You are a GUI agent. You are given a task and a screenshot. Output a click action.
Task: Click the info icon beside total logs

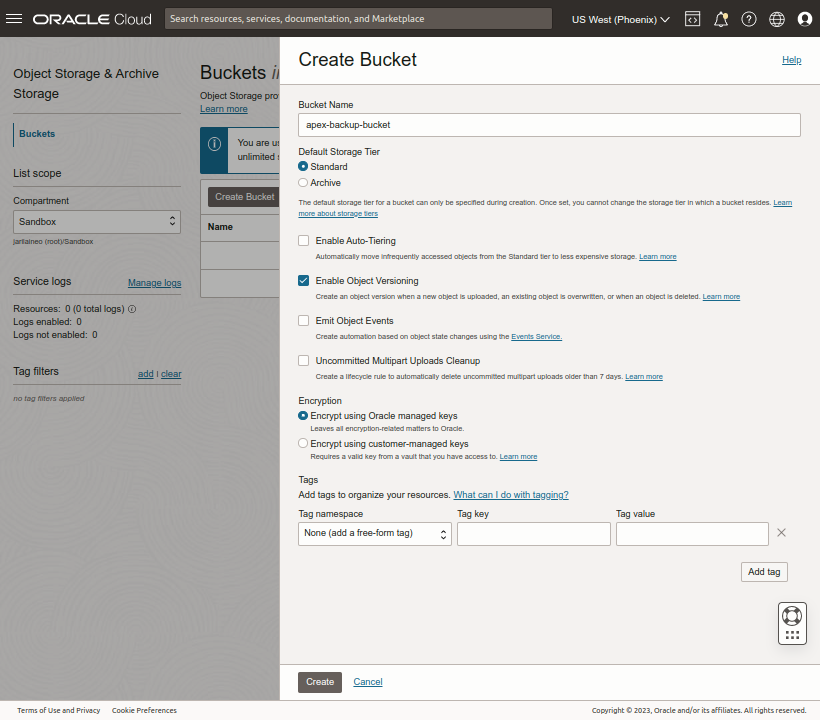click(132, 309)
